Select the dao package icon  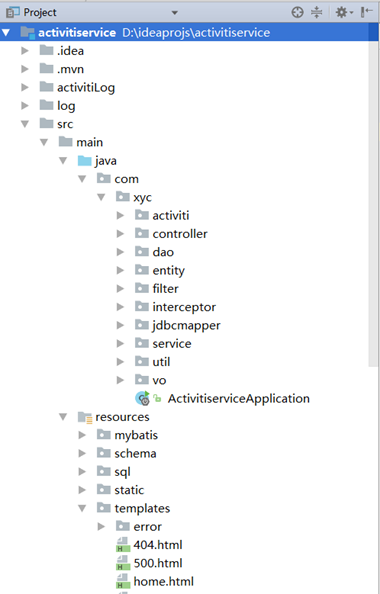click(142, 251)
